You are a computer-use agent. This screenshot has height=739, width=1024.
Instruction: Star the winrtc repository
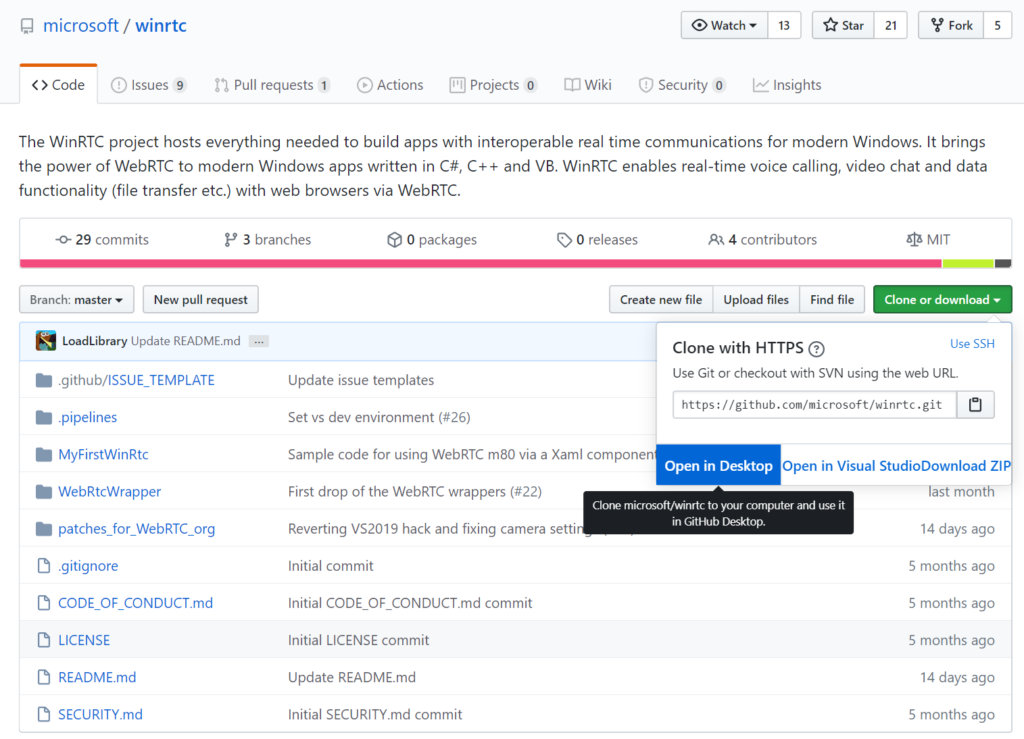(843, 25)
